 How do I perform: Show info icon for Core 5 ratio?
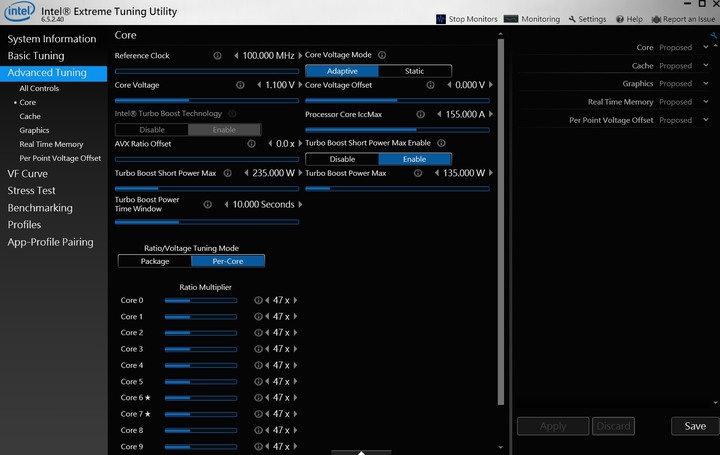(259, 382)
